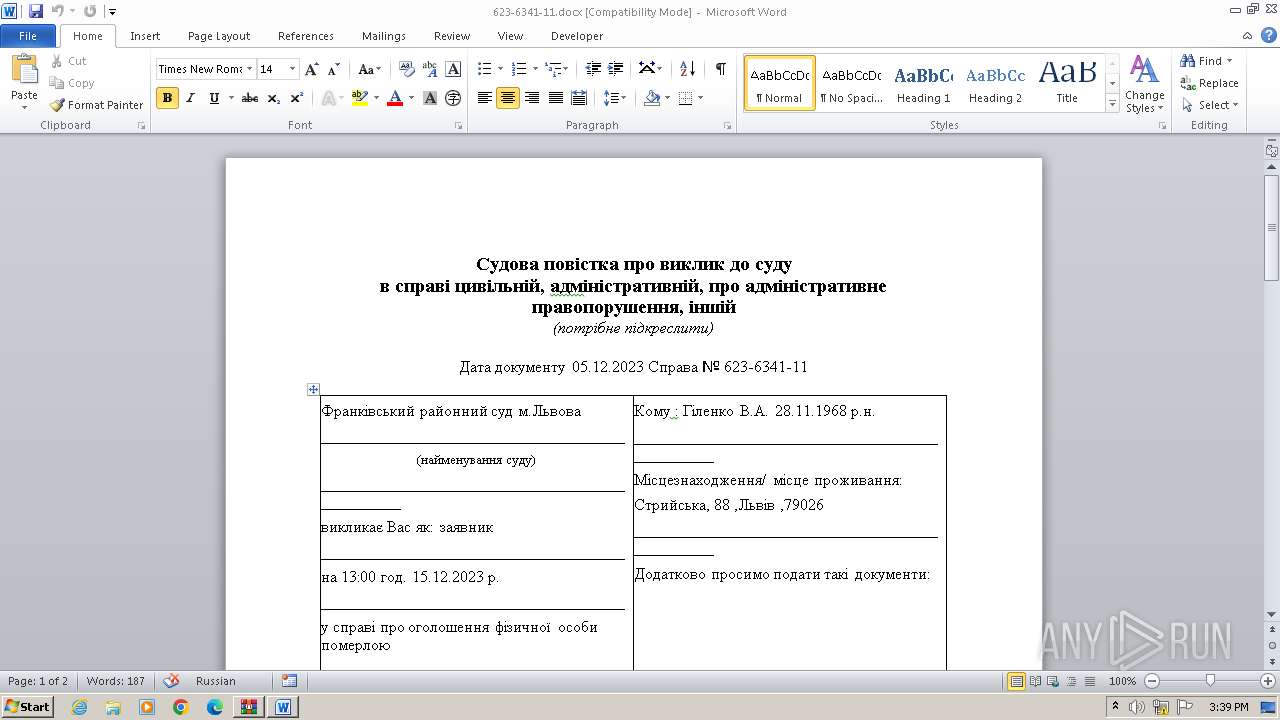Click the Sort icon
Viewport: 1280px width, 720px height.
pos(687,69)
